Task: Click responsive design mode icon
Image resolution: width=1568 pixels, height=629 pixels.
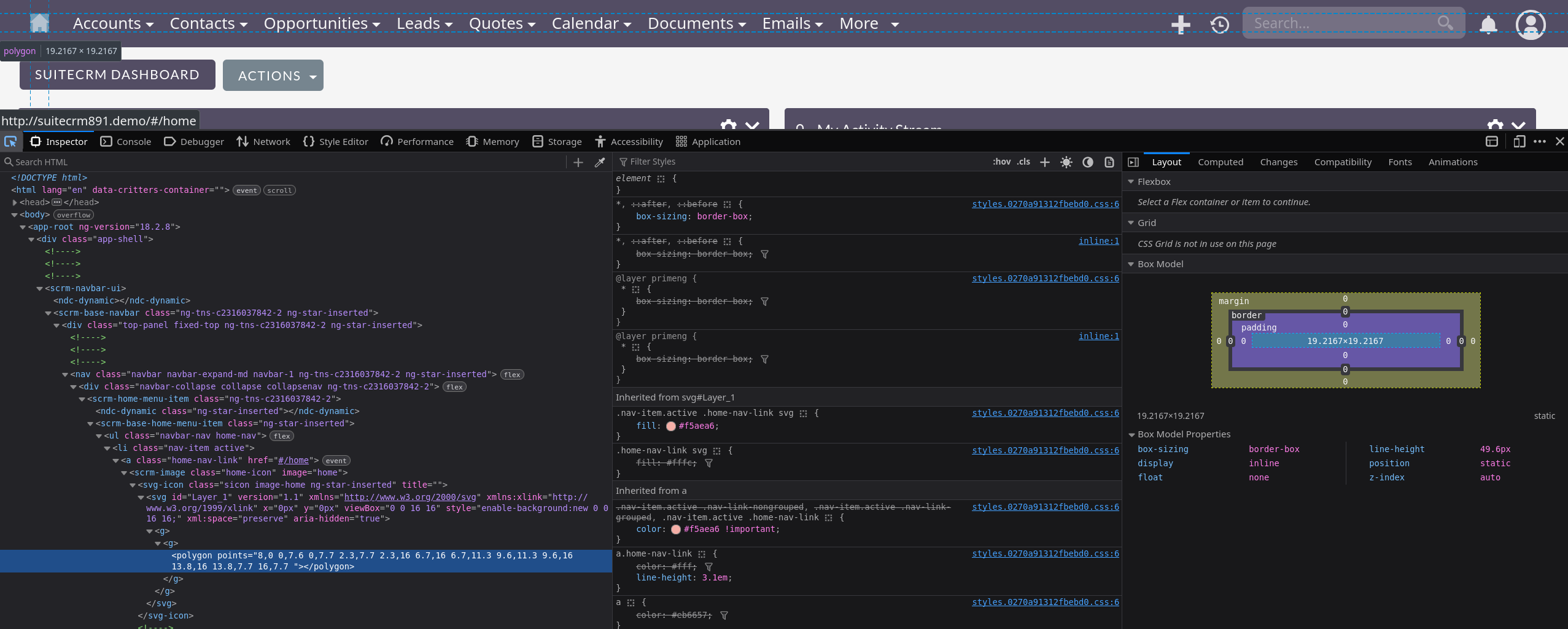Action: pyautogui.click(x=1519, y=142)
